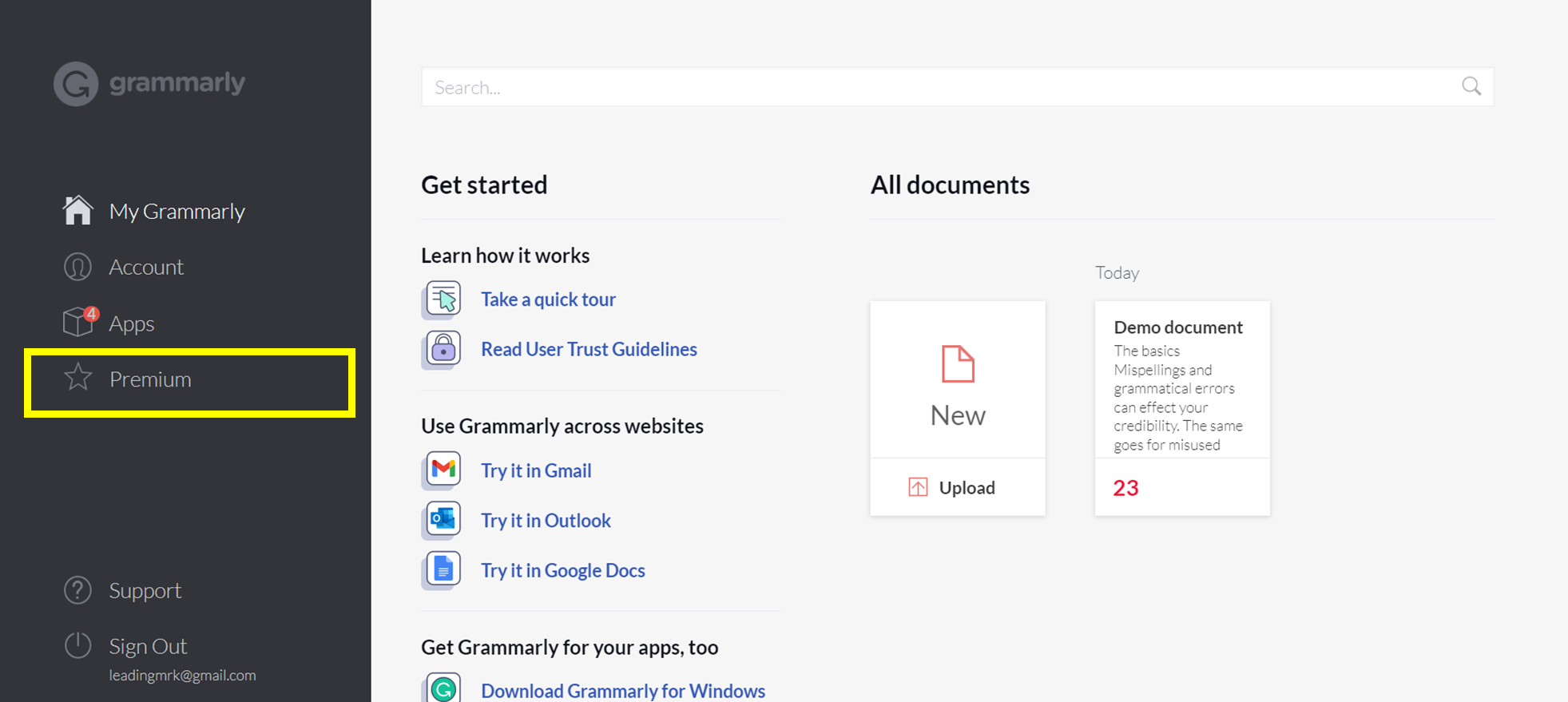1568x702 pixels.
Task: Click the Account profile icon
Action: 77,267
